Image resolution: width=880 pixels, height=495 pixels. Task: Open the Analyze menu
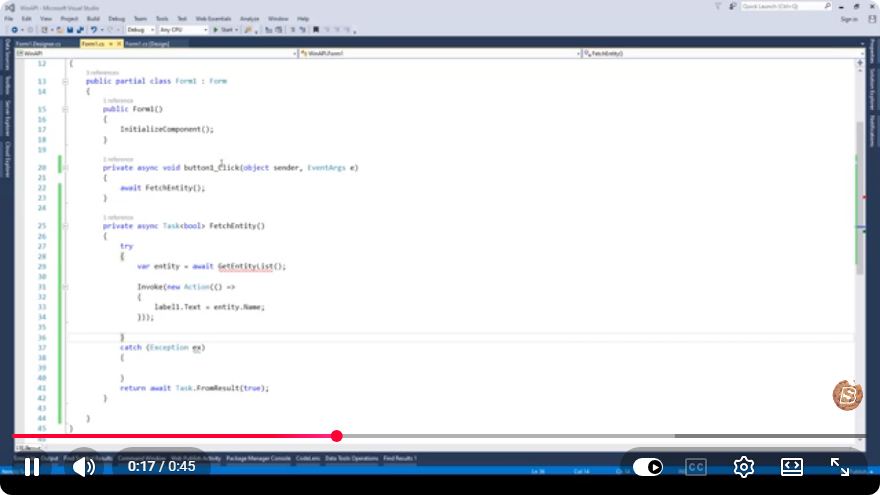[250, 19]
